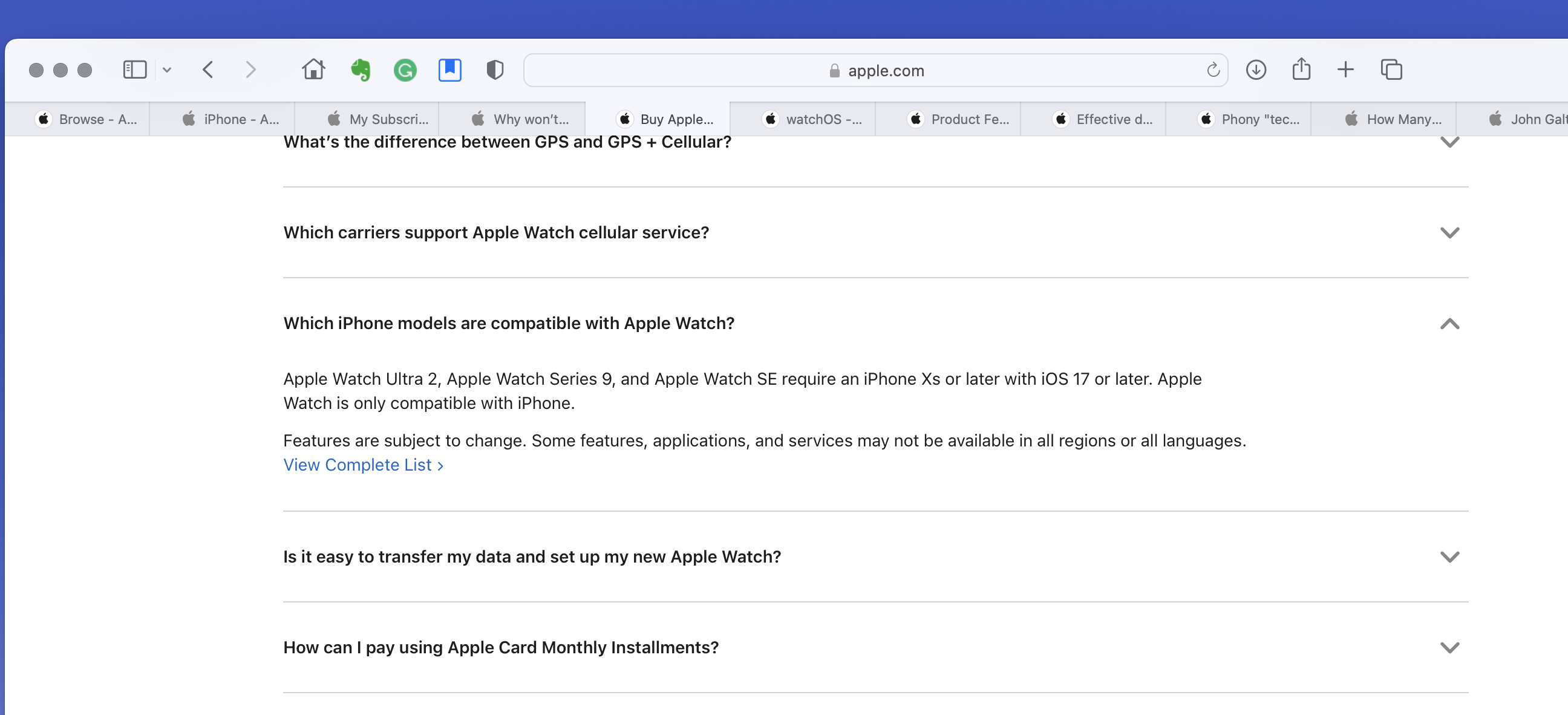Viewport: 1568px width, 715px height.
Task: Toggle the Safari sidebar
Action: pos(134,70)
